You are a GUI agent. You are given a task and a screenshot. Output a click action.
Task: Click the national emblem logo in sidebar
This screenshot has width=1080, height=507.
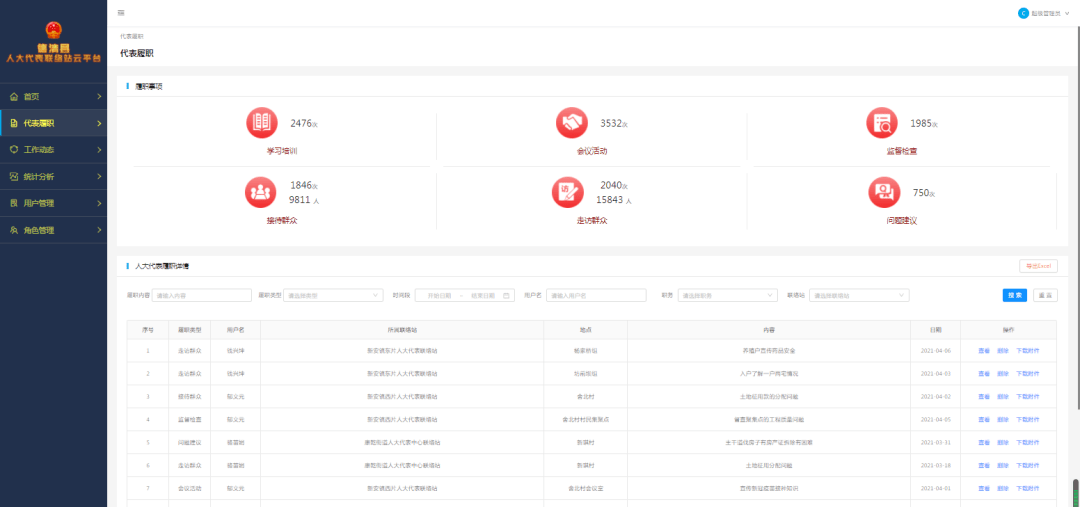pyautogui.click(x=53, y=30)
